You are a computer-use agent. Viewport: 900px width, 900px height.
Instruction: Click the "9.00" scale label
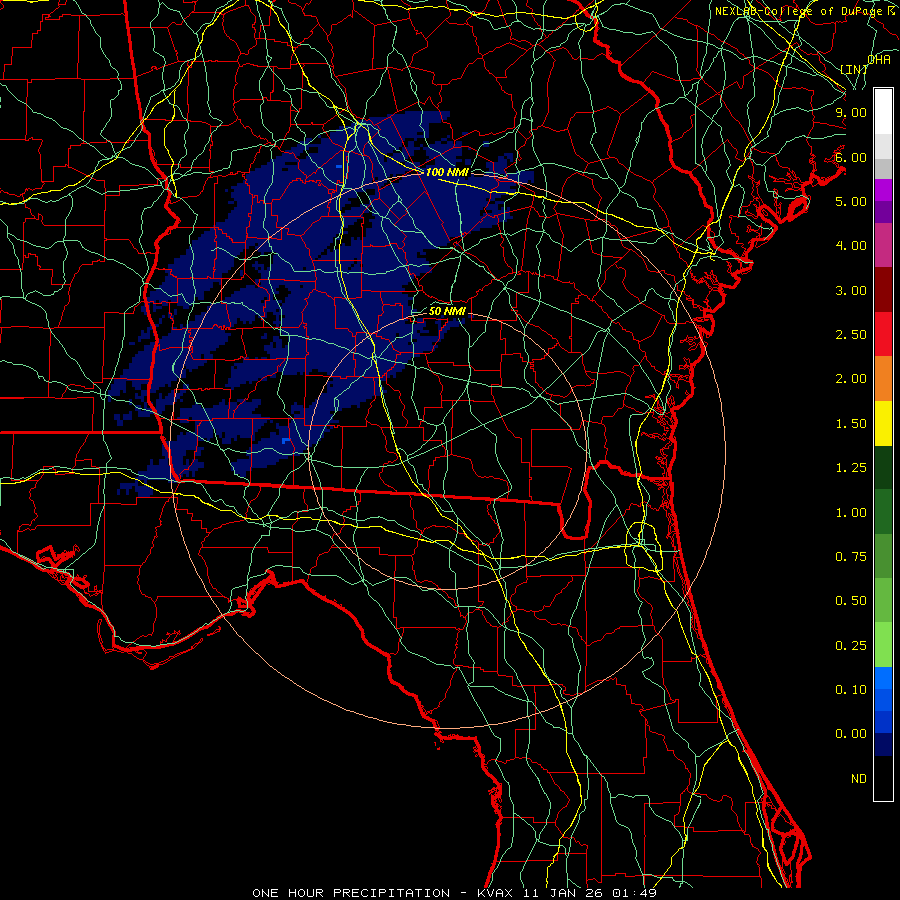851,112
